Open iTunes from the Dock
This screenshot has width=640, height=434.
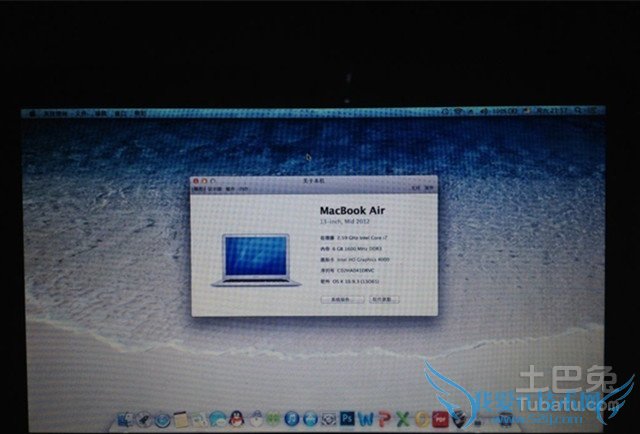(291, 419)
